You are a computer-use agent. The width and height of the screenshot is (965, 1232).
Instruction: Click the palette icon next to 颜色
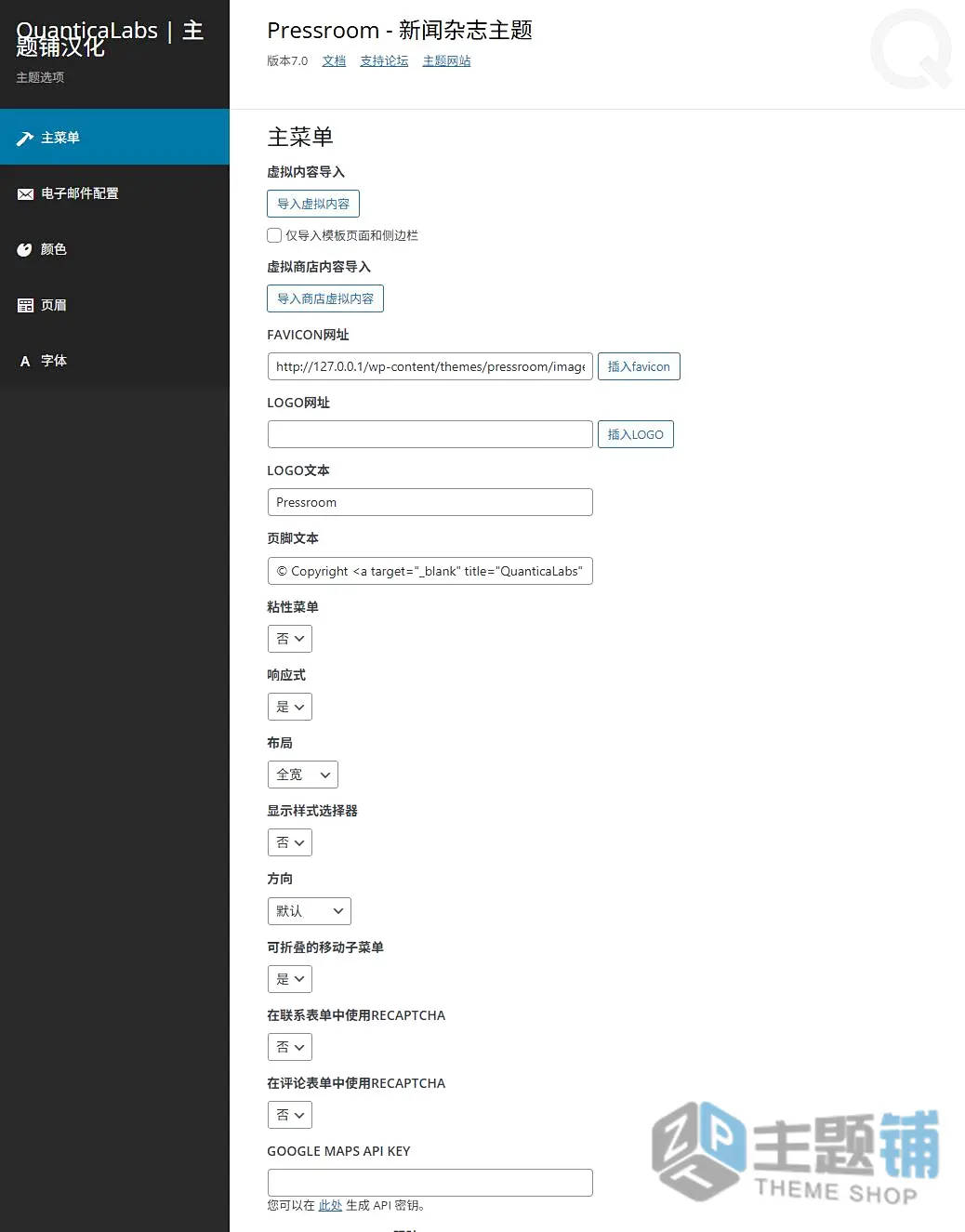[x=25, y=249]
